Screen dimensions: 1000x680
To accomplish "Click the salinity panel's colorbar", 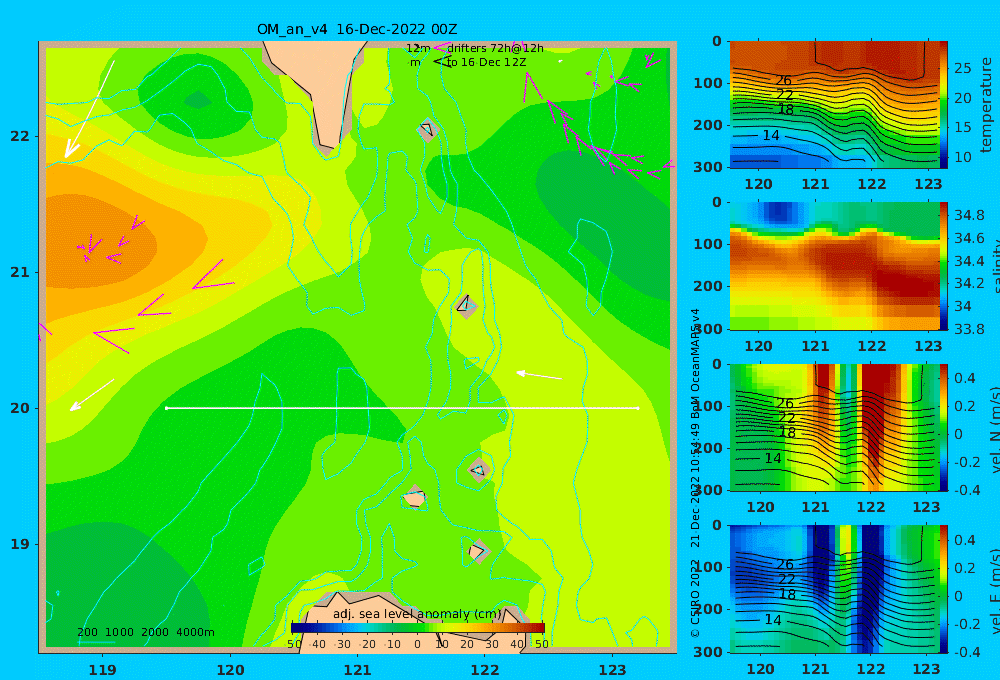I will coord(944,266).
